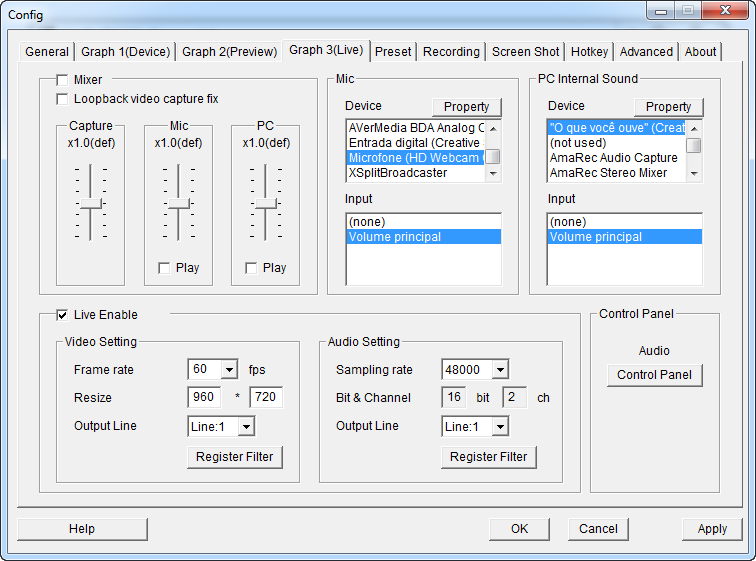Image resolution: width=756 pixels, height=561 pixels.
Task: Select the Graph 3(Live) tab
Action: click(x=326, y=50)
